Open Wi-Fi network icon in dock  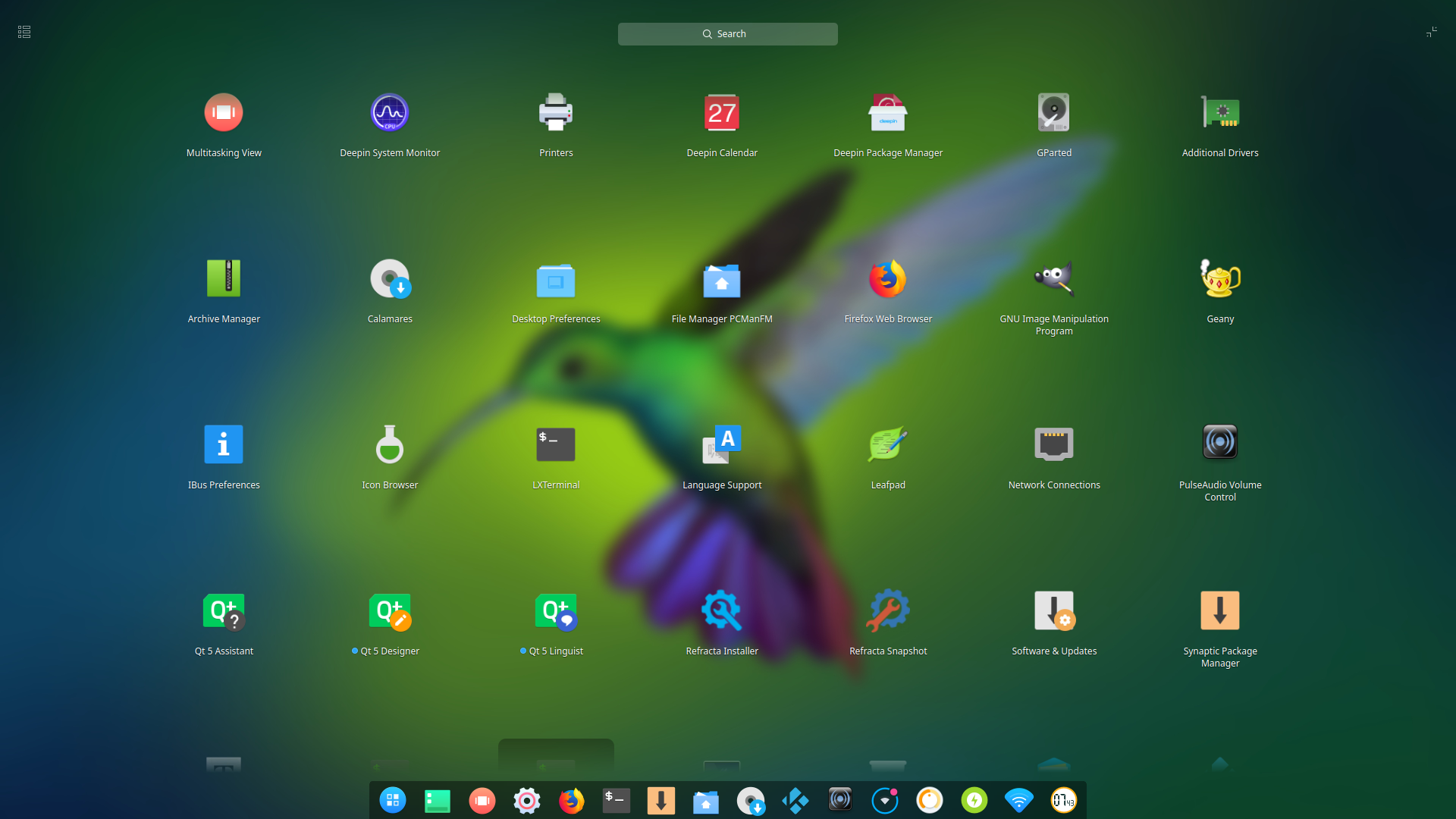[x=1019, y=800]
